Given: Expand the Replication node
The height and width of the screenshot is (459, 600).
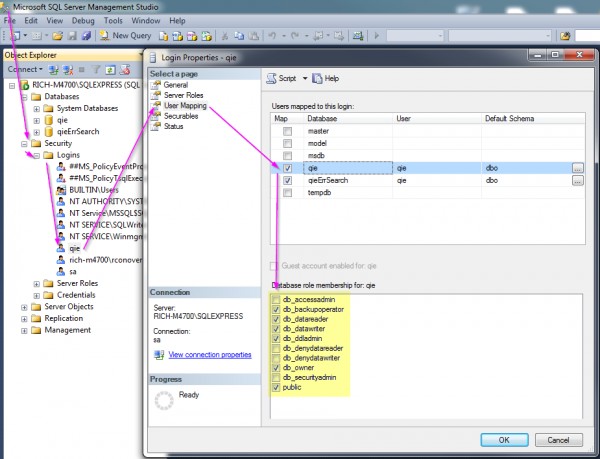Looking at the screenshot, I should [24, 319].
